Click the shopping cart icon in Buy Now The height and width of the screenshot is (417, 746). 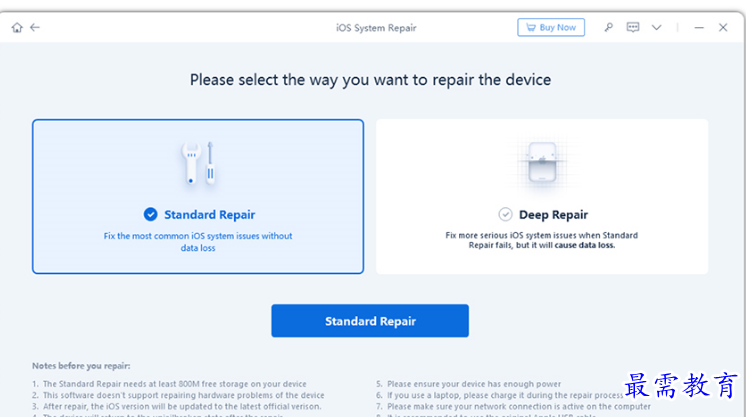tap(531, 28)
